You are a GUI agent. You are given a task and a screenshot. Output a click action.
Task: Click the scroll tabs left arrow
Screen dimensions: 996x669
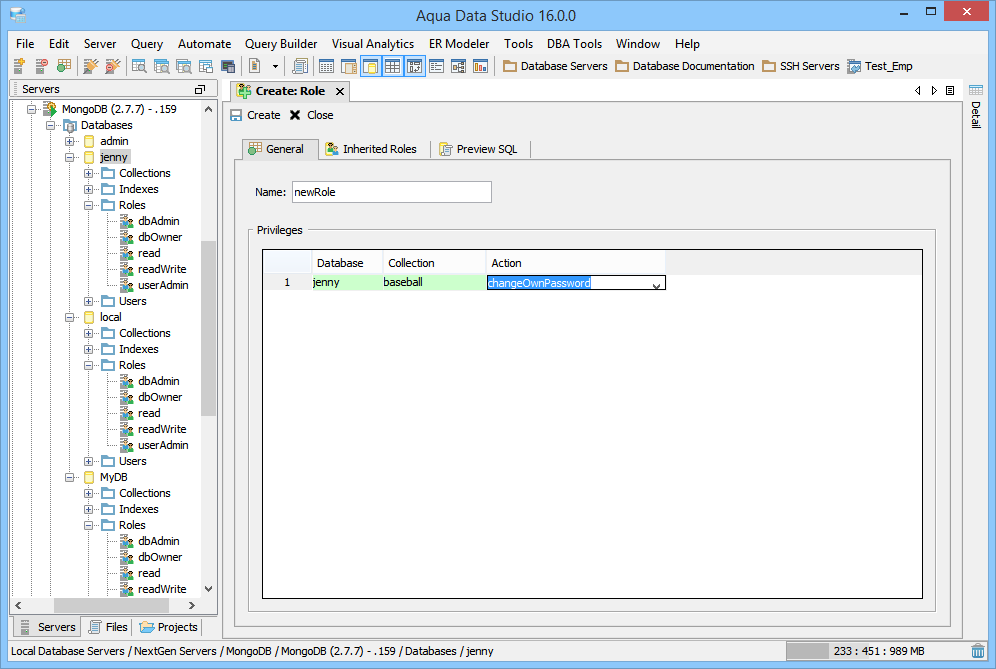pos(917,91)
